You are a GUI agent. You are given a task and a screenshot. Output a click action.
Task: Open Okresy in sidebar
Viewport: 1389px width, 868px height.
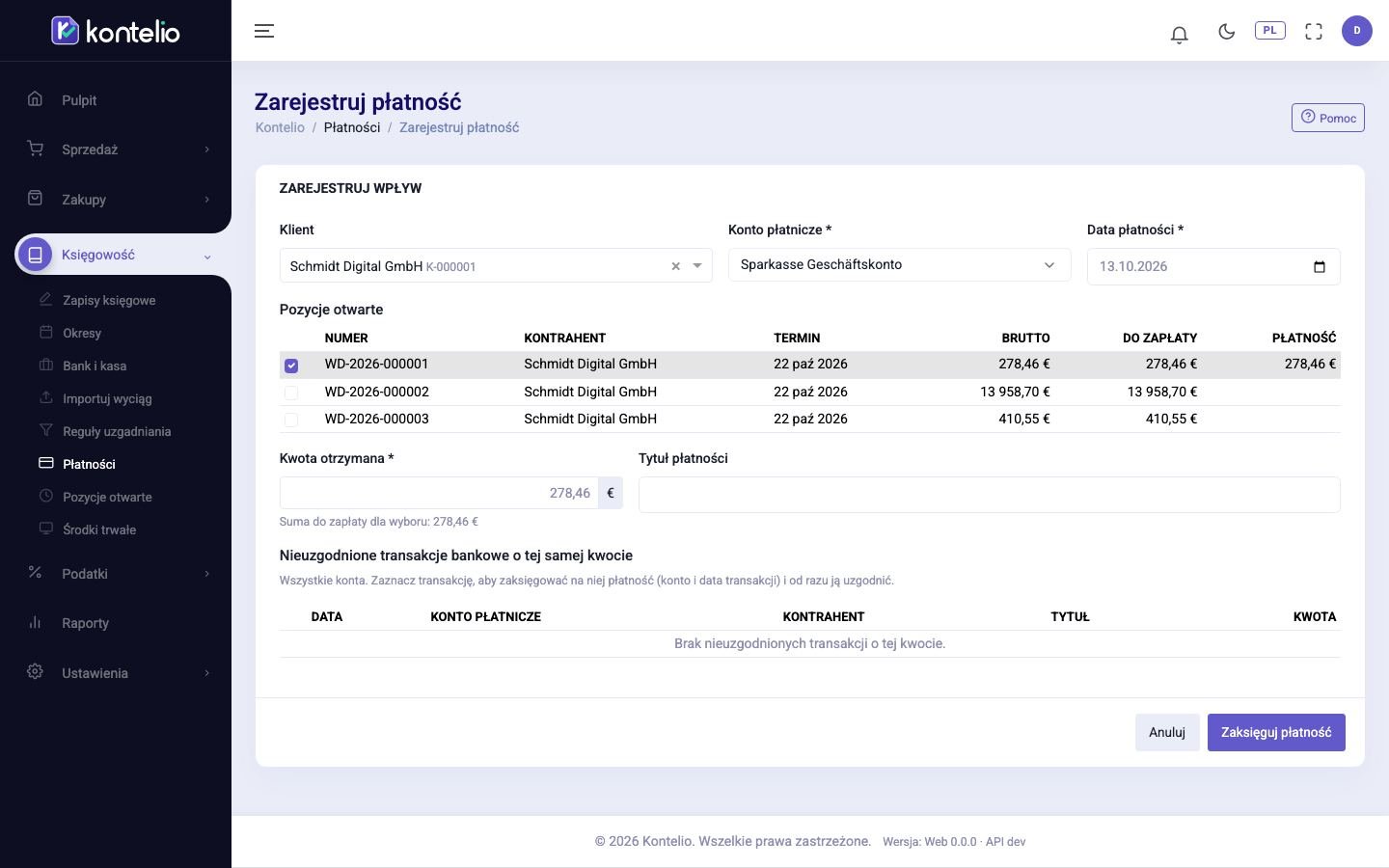[x=82, y=333]
